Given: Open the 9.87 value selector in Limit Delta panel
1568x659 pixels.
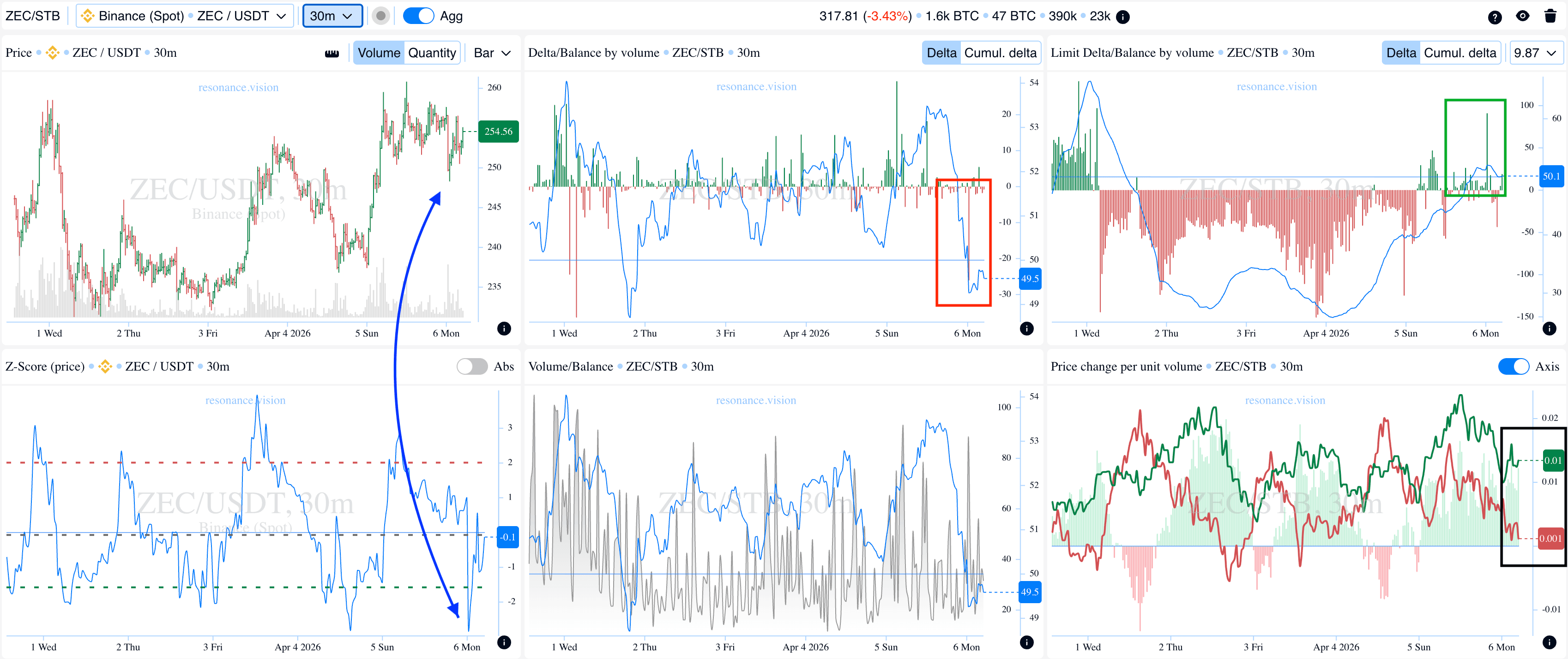Looking at the screenshot, I should [x=1536, y=53].
